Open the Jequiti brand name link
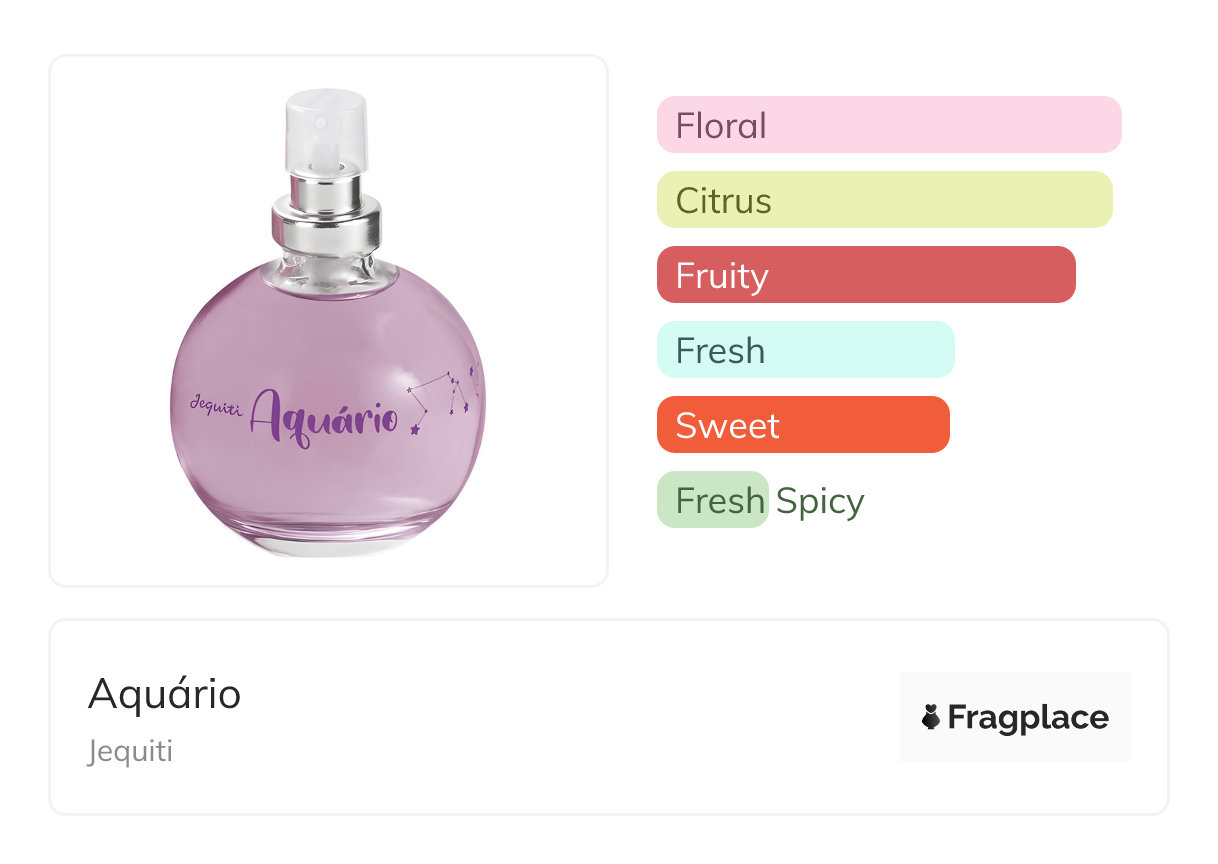 [130, 751]
